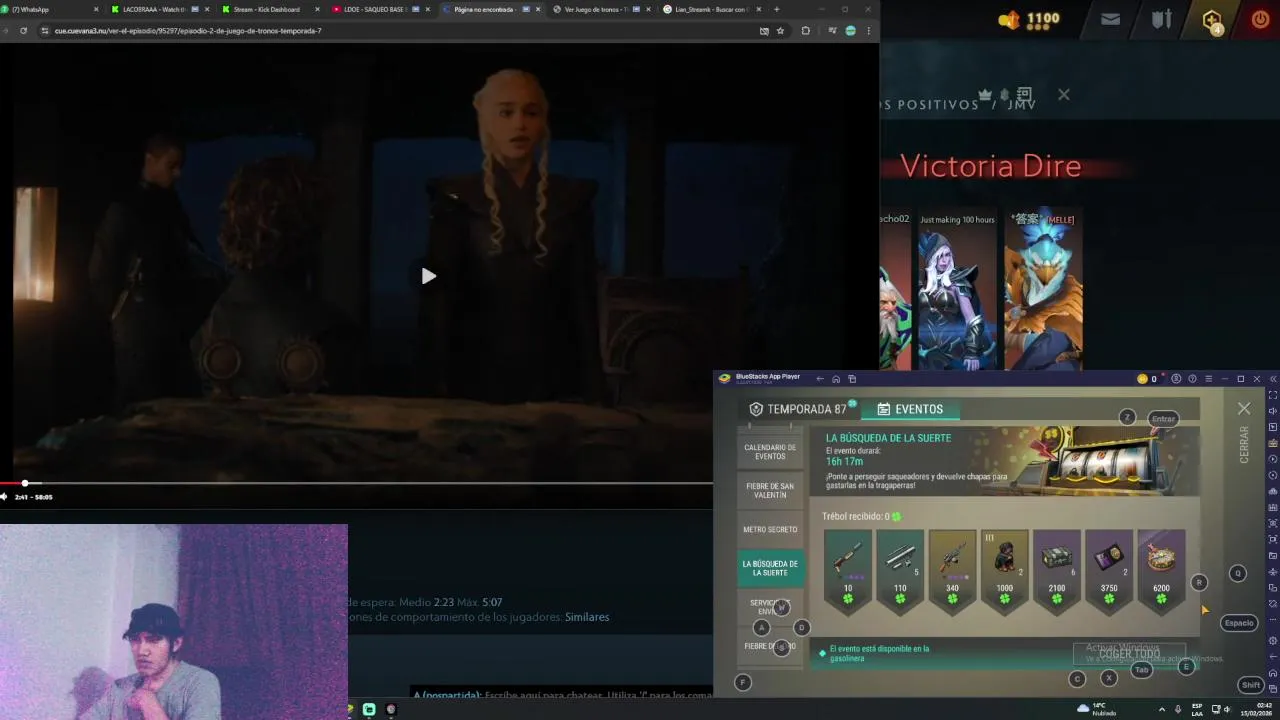Viewport: 1280px width, 720px height.
Task: Open the browser extensions puzzle icon
Action: [806, 31]
